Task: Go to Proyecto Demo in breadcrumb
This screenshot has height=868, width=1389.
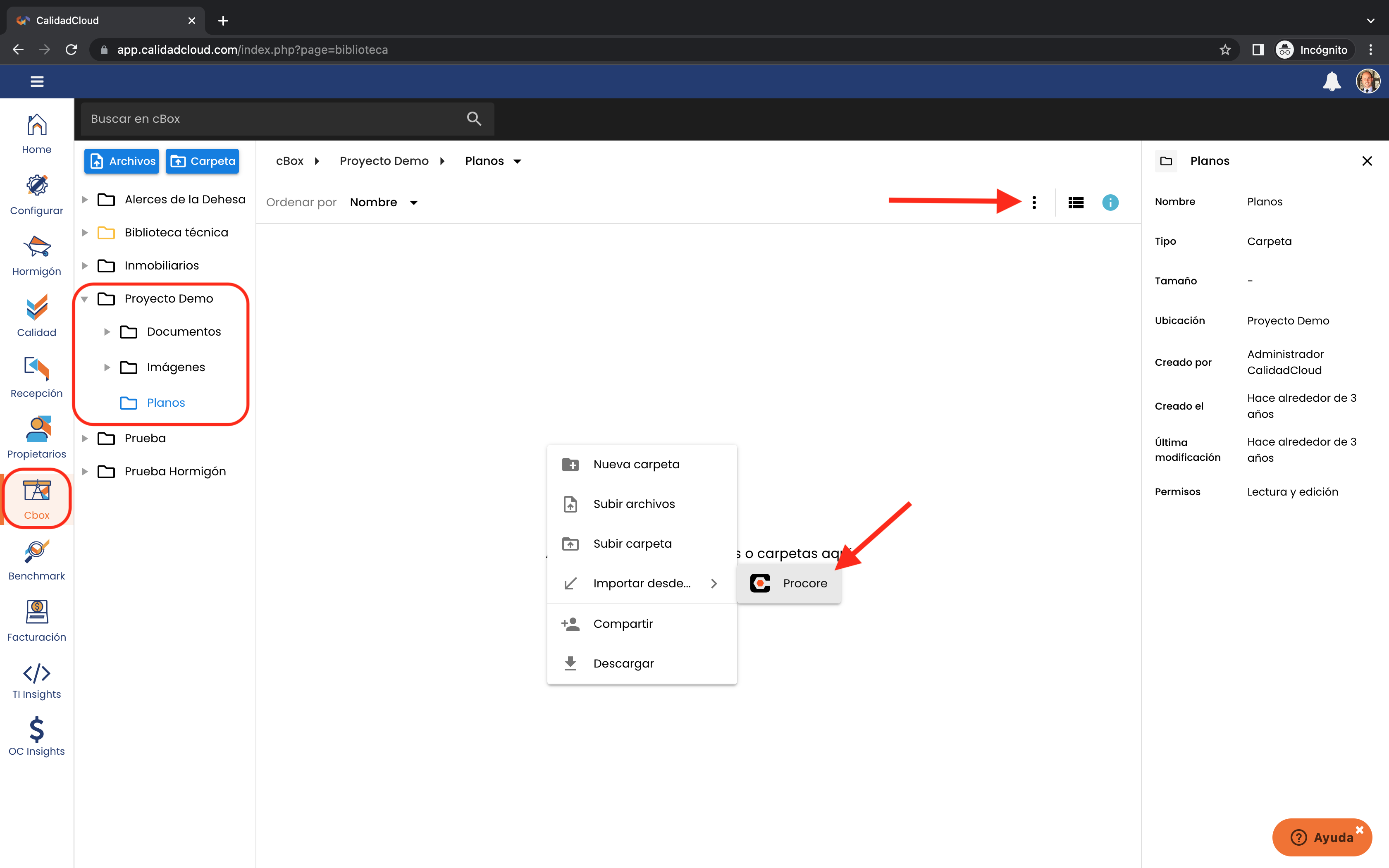Action: [x=384, y=161]
